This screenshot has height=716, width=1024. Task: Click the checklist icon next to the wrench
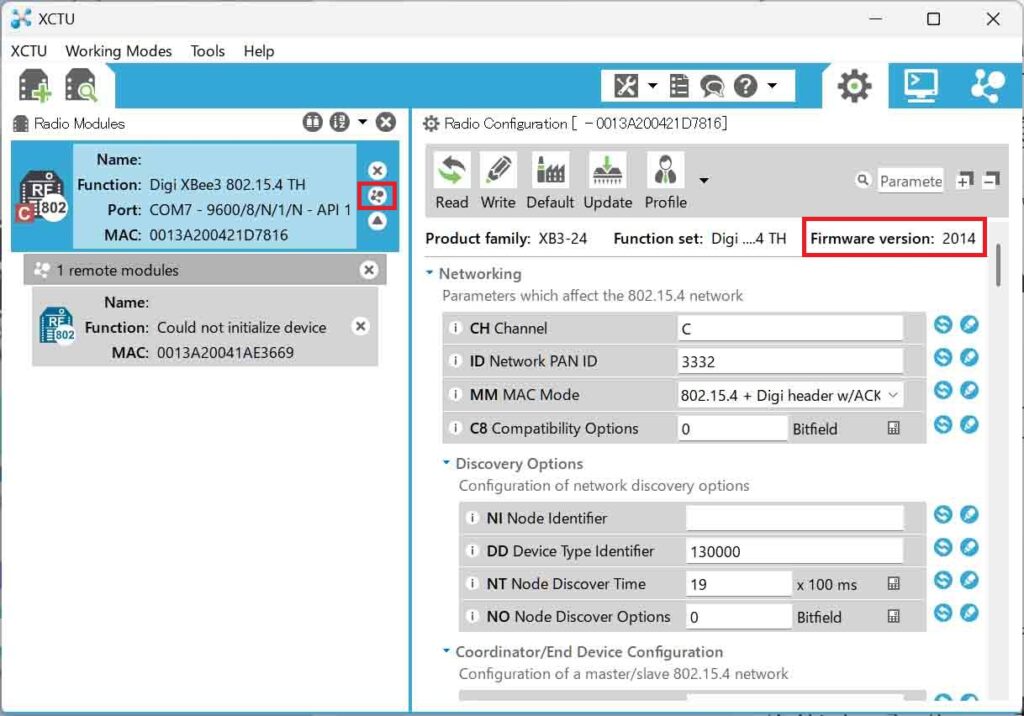pyautogui.click(x=679, y=86)
